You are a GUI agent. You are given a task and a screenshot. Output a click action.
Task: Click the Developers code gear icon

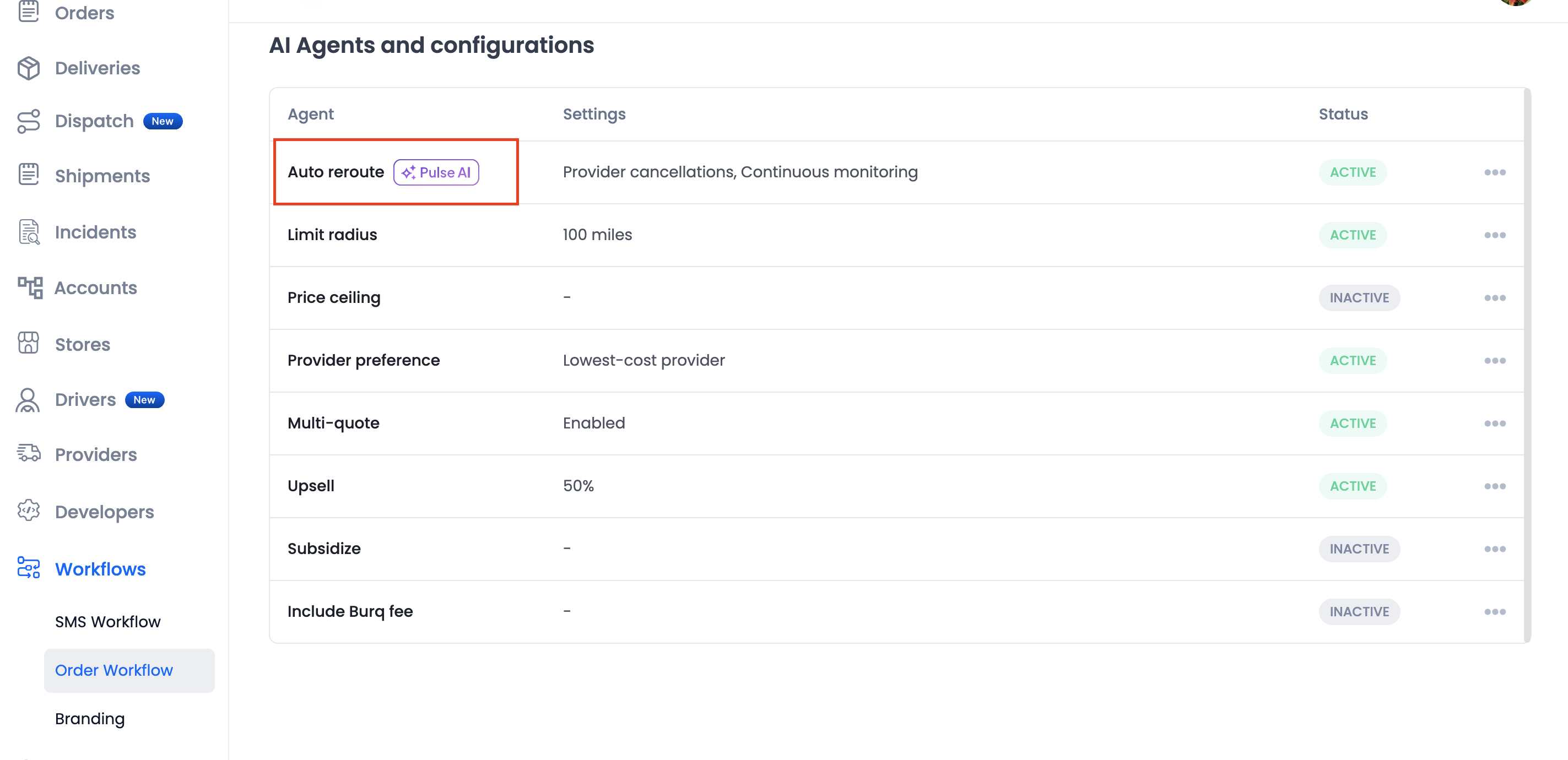(x=28, y=511)
